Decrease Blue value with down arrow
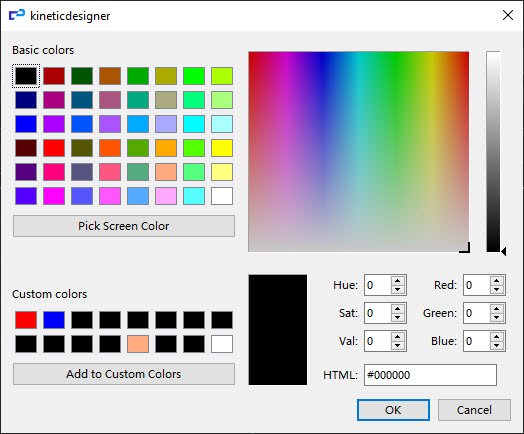This screenshot has height=434, width=524. (x=497, y=345)
